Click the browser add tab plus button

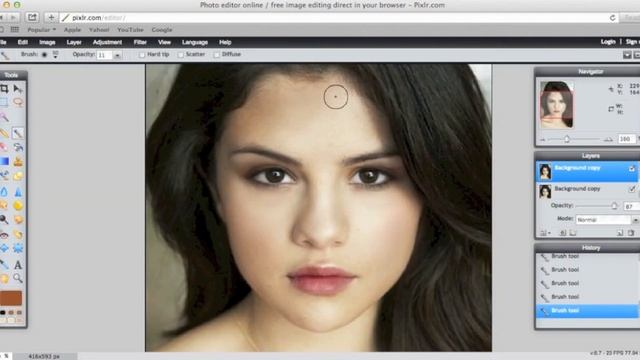51,18
